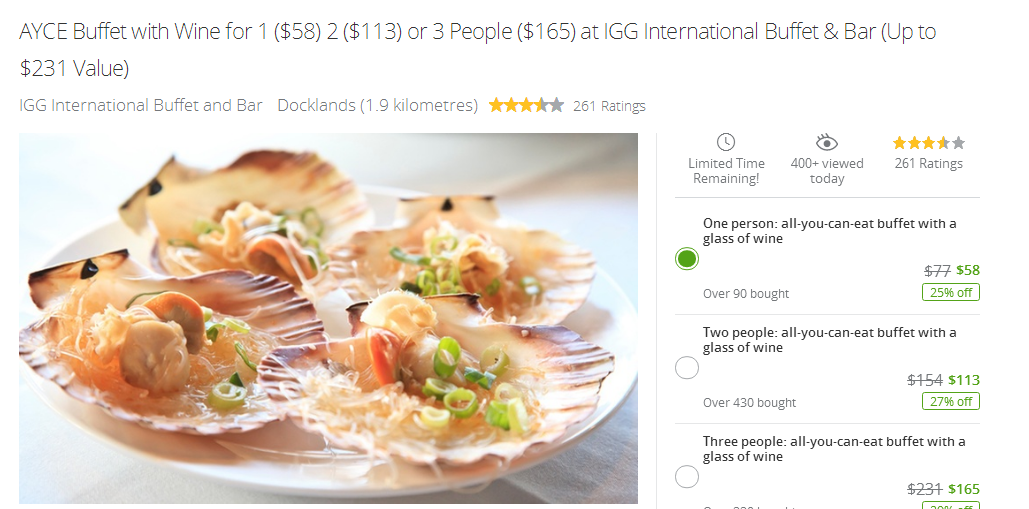Click the clock icon above Limited Time Remaining
1029x509 pixels.
(725, 142)
